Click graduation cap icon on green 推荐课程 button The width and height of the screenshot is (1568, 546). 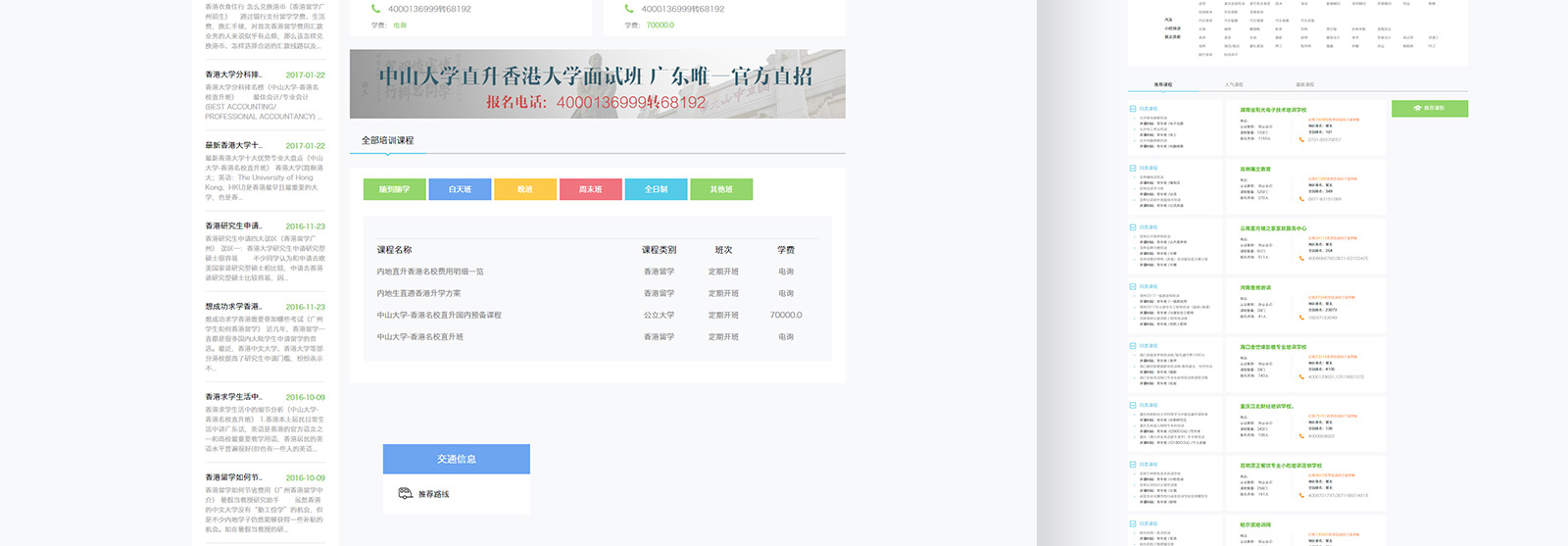tap(1417, 108)
